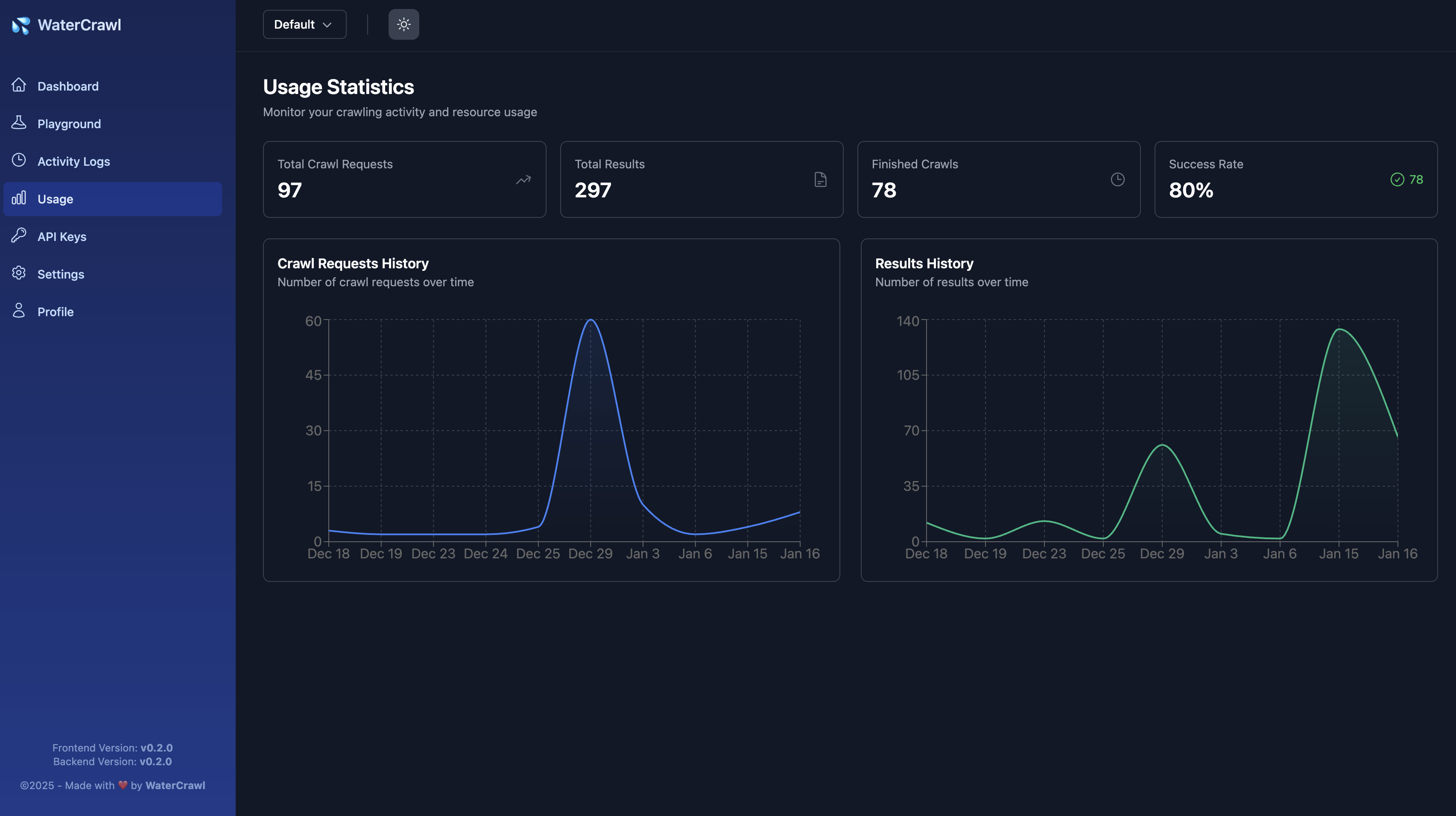Click the trending arrow icon in Total Crawl Requests
Screen dimensions: 1456x816
point(523,180)
